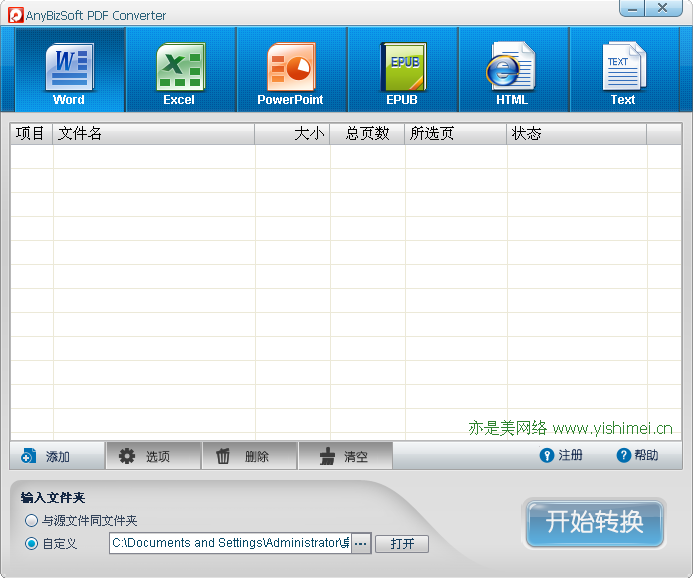Start conversion with 开始转换 button
693x578 pixels.
[x=594, y=523]
